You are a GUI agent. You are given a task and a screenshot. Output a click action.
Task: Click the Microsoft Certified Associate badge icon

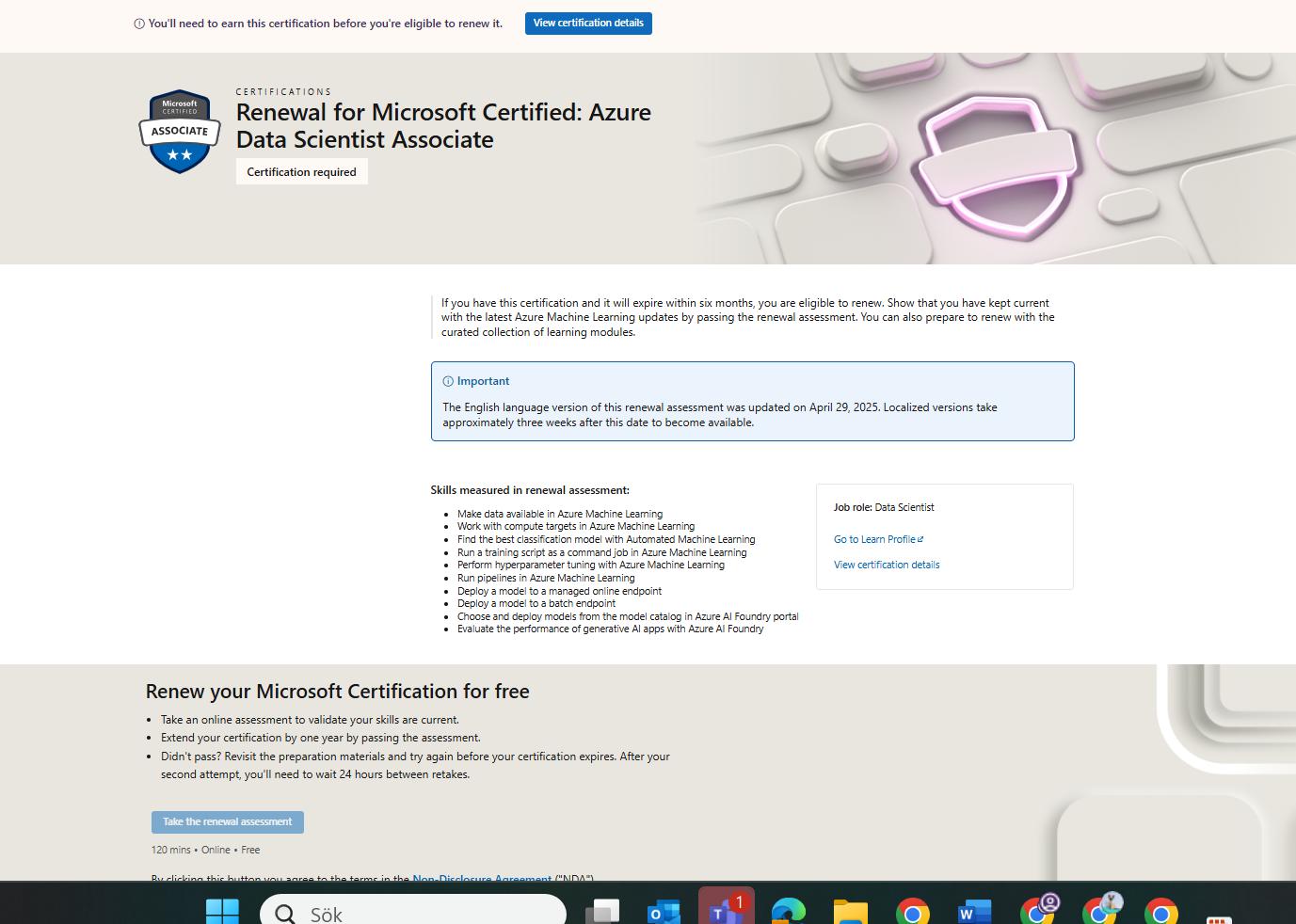(180, 132)
